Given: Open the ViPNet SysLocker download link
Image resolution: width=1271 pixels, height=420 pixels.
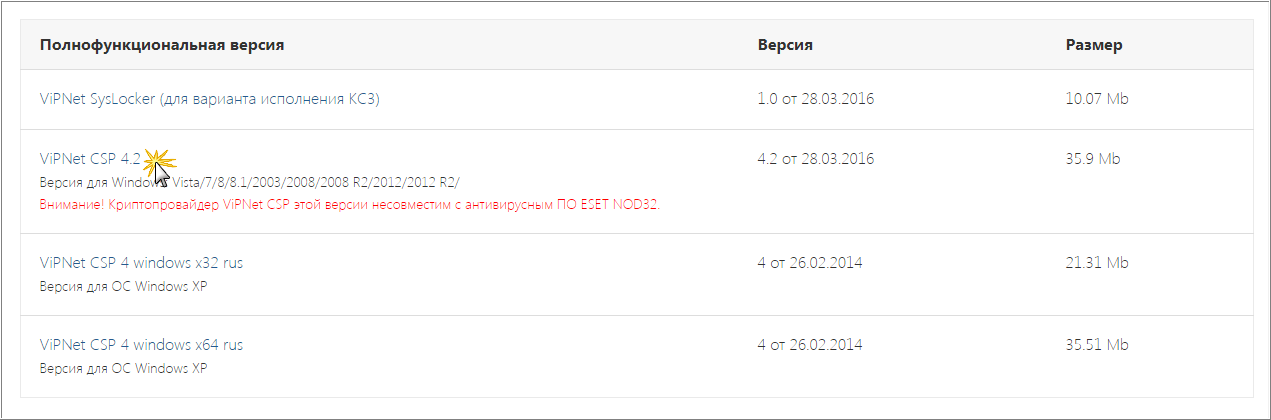Looking at the screenshot, I should click(x=209, y=99).
